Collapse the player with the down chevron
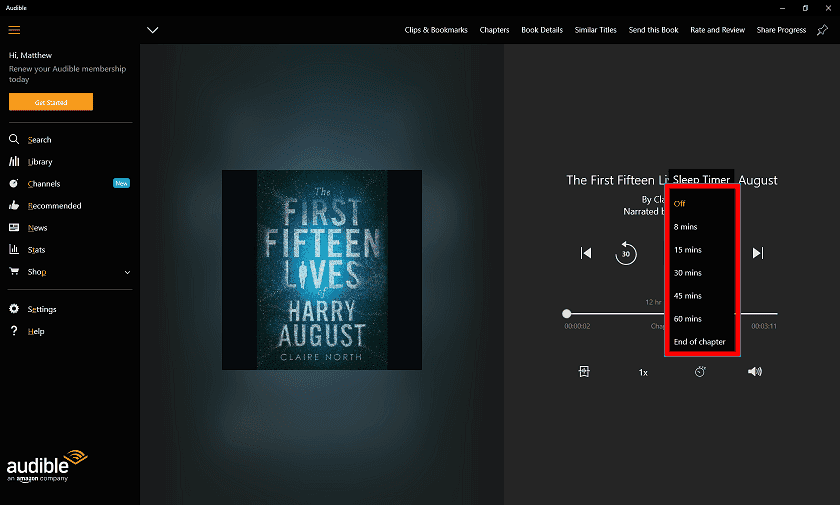Viewport: 840px width, 505px height. (153, 30)
